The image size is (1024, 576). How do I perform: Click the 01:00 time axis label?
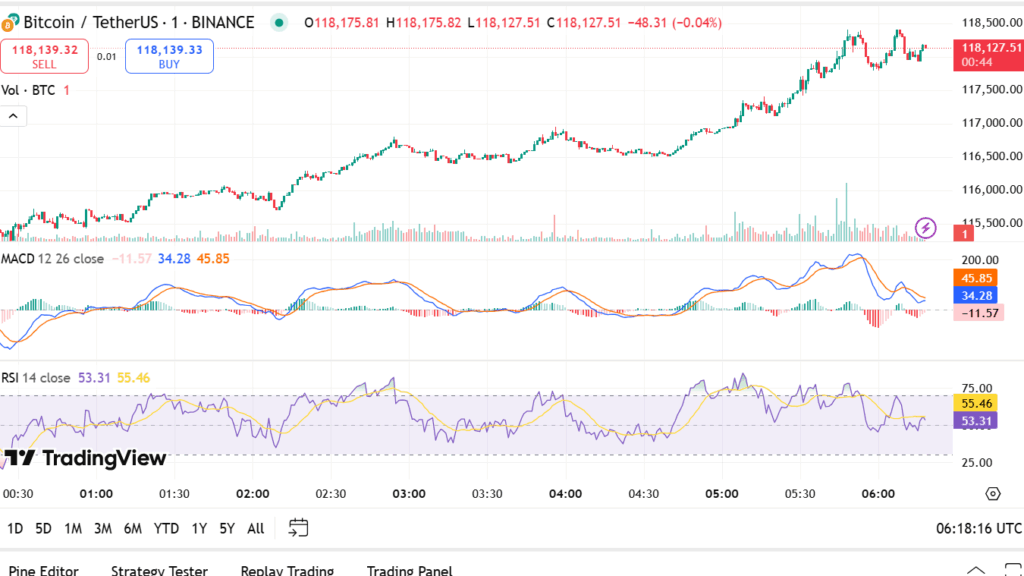[96, 494]
